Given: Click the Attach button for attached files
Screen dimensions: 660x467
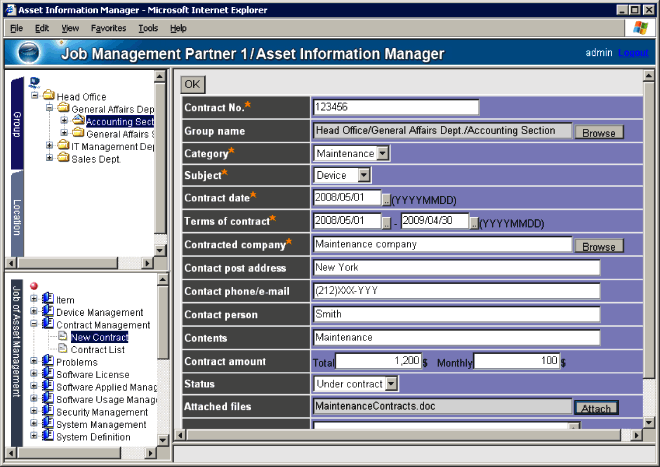Looking at the screenshot, I should pos(596,408).
